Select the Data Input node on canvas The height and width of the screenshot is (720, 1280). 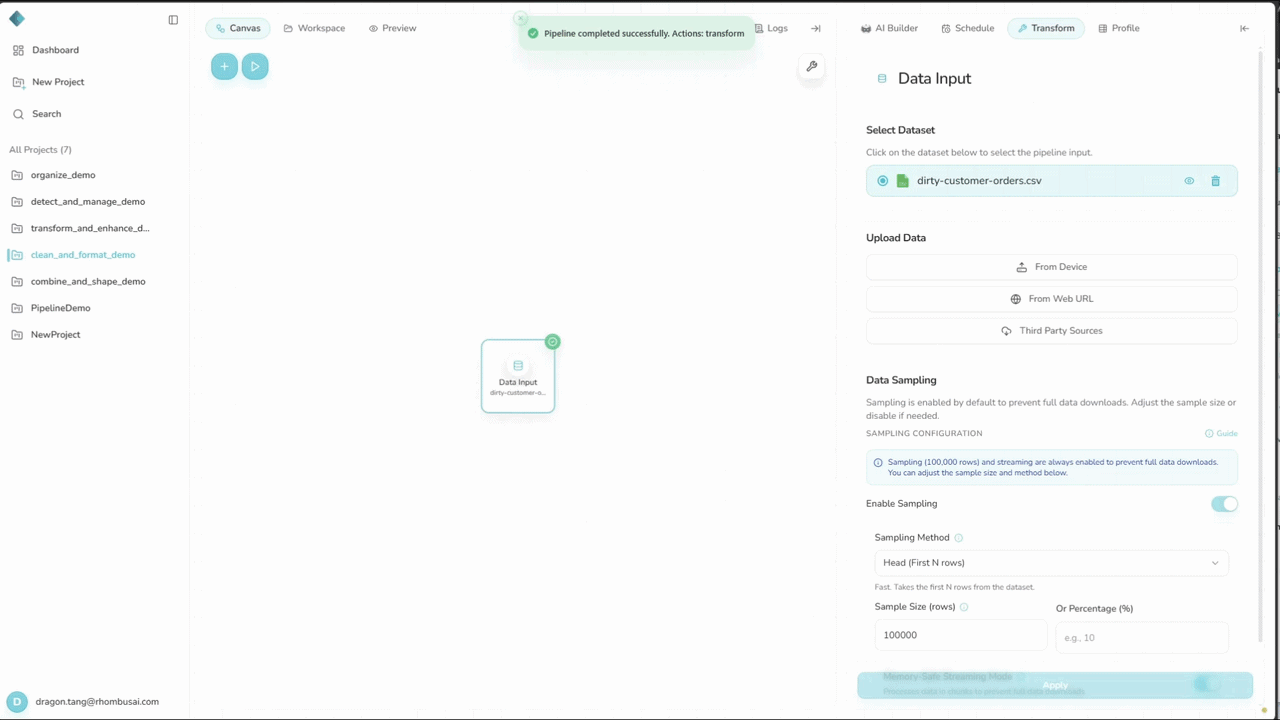click(x=518, y=376)
